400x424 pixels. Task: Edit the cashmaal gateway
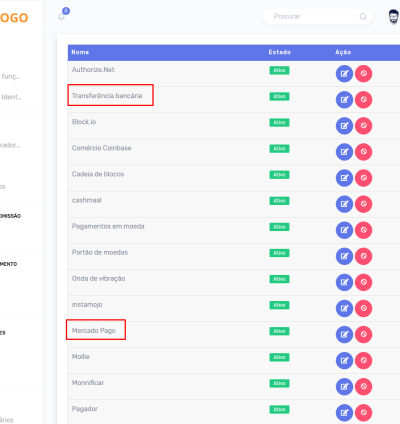(x=344, y=204)
